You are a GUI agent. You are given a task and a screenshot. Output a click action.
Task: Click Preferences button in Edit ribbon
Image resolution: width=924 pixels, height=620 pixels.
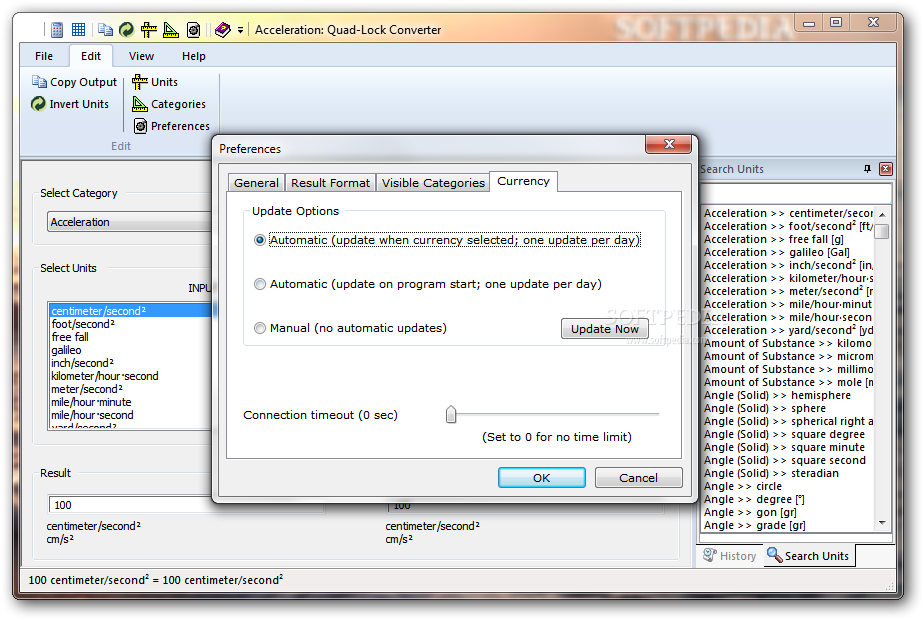tap(171, 126)
